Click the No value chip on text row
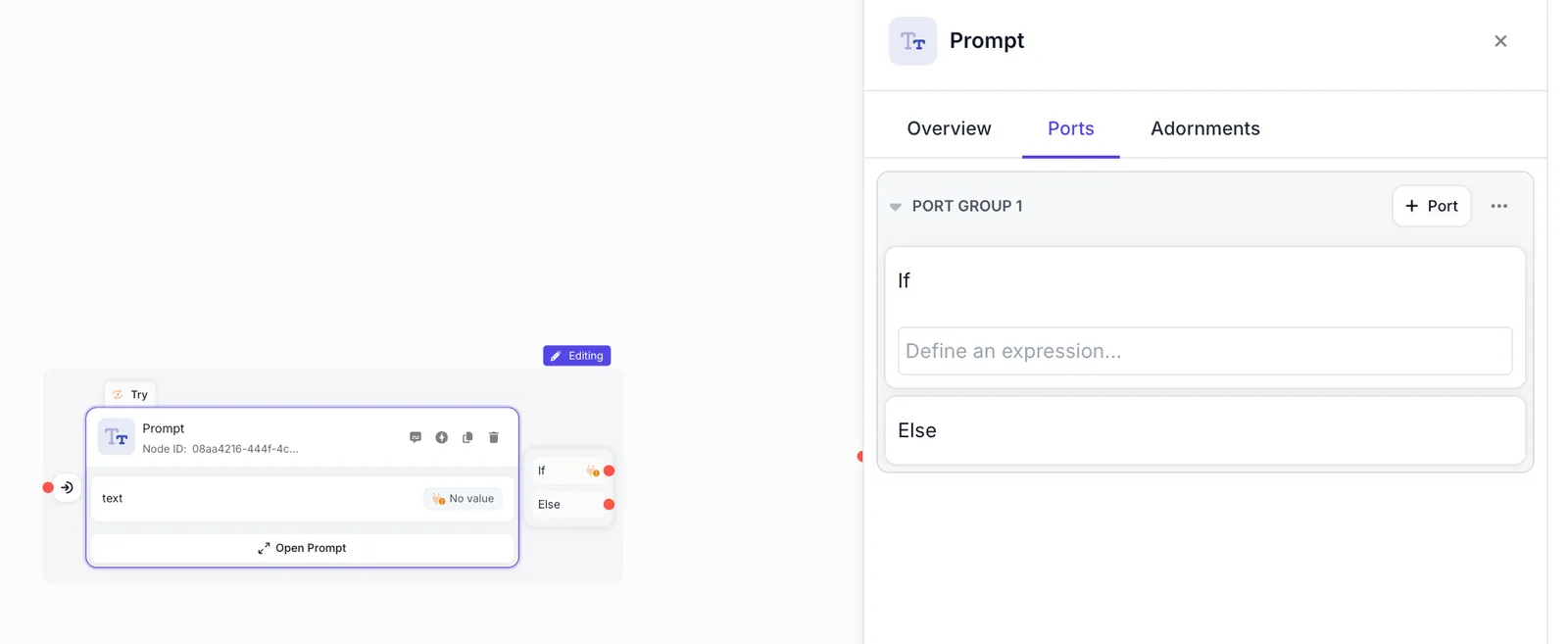 click(464, 499)
